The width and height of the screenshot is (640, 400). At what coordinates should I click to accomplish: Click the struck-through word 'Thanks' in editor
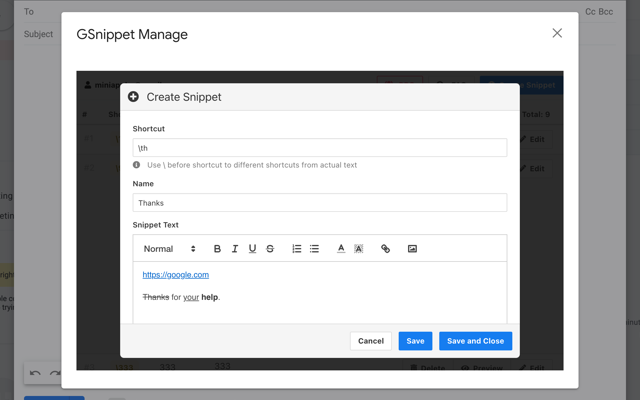point(156,297)
